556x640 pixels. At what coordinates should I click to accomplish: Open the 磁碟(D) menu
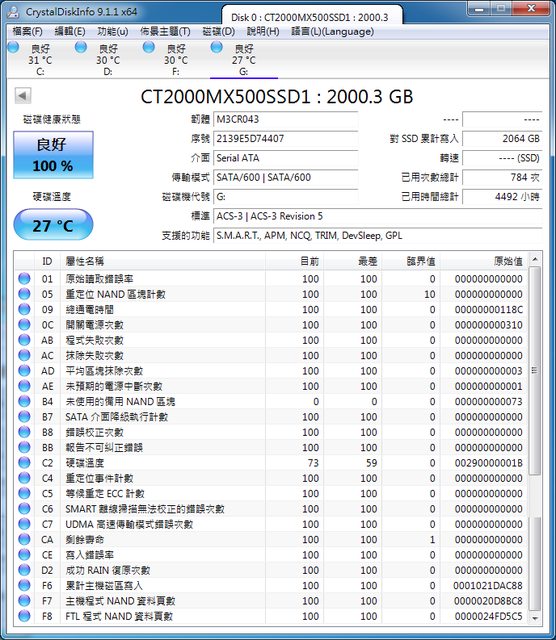(219, 31)
